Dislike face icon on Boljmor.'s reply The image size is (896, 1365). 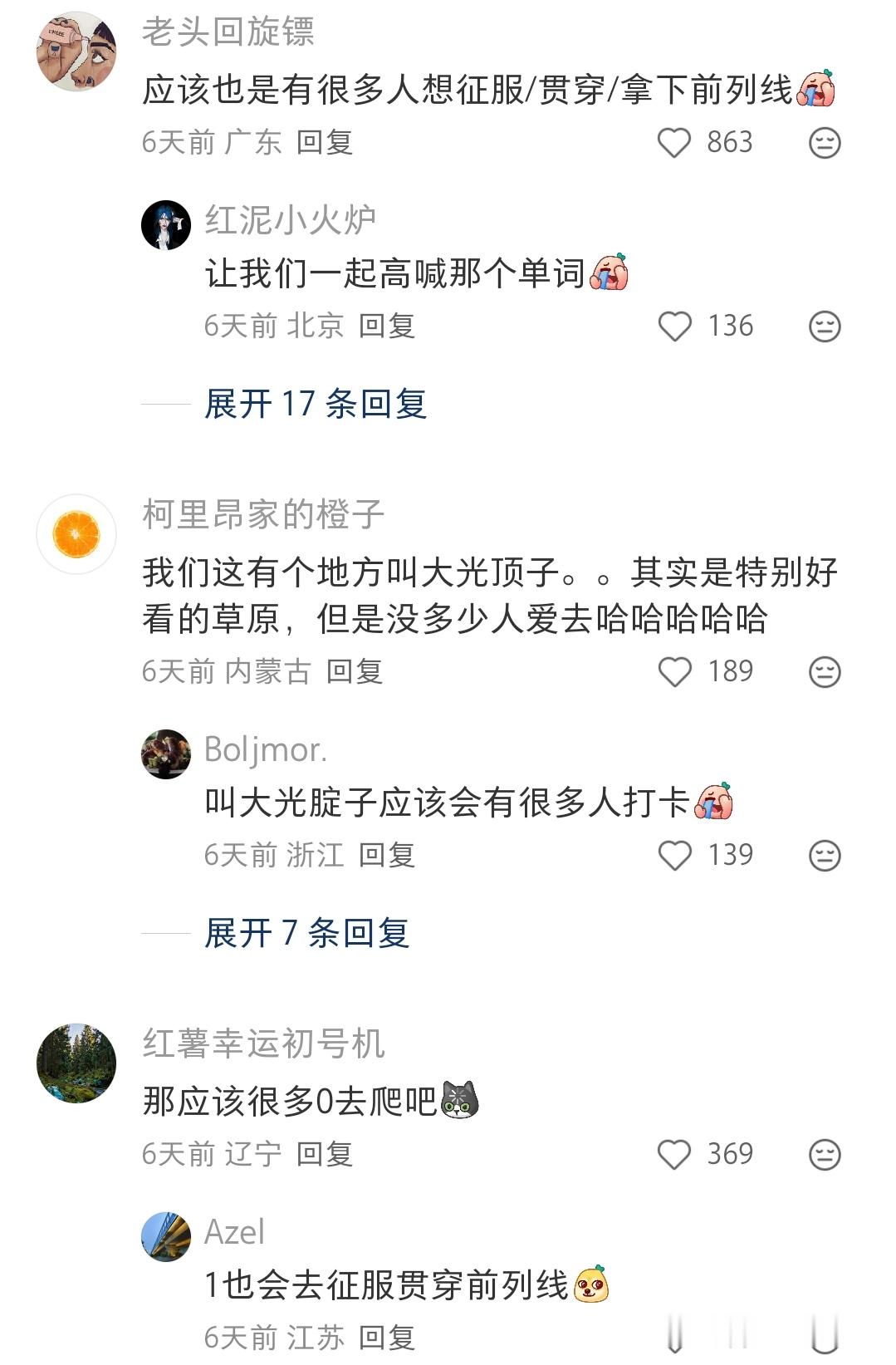tap(825, 856)
